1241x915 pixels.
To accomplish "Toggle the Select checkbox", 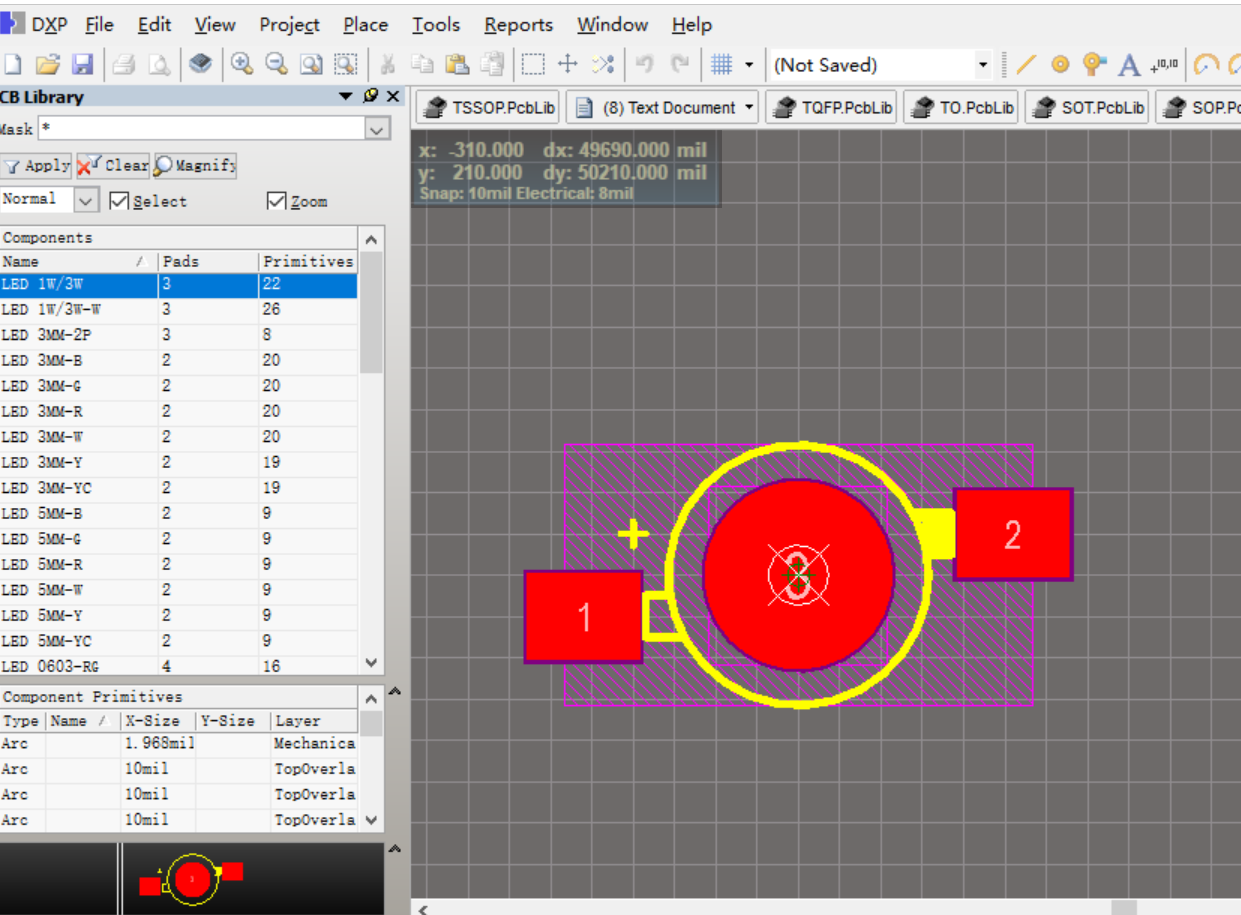I will point(119,201).
